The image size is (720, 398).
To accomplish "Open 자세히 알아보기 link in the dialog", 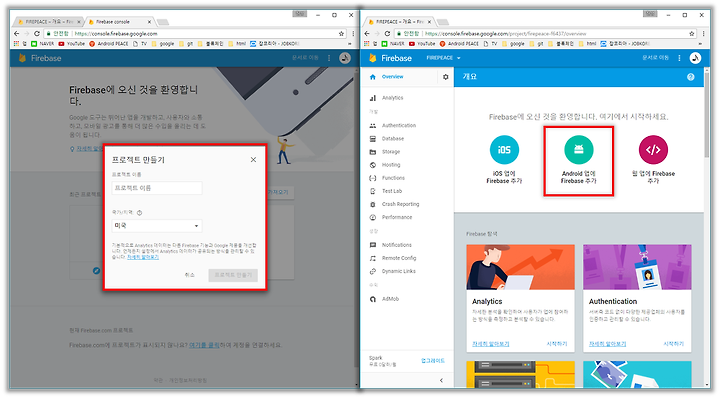I will click(x=143, y=257).
